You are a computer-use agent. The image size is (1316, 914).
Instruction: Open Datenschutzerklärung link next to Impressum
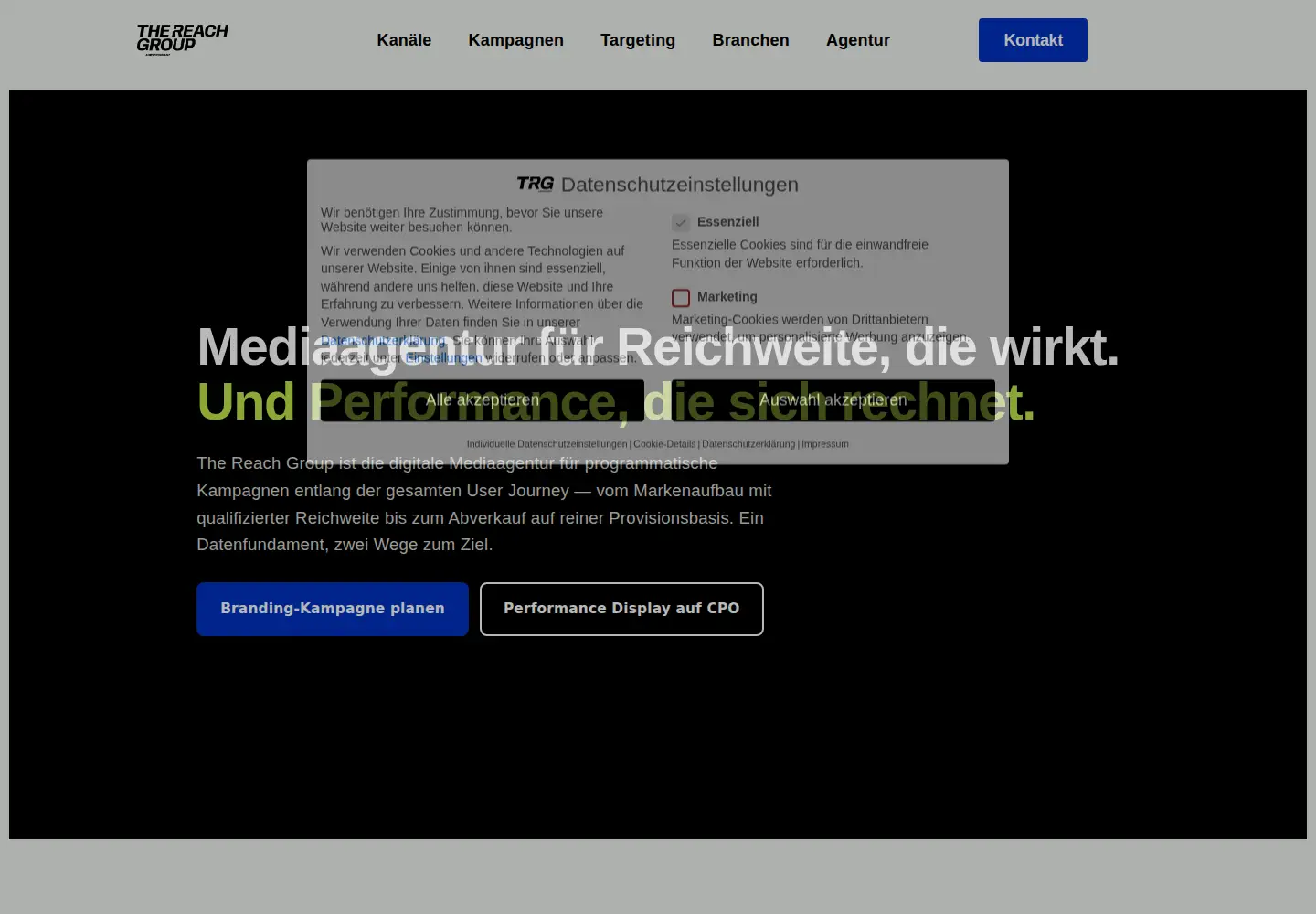click(748, 444)
